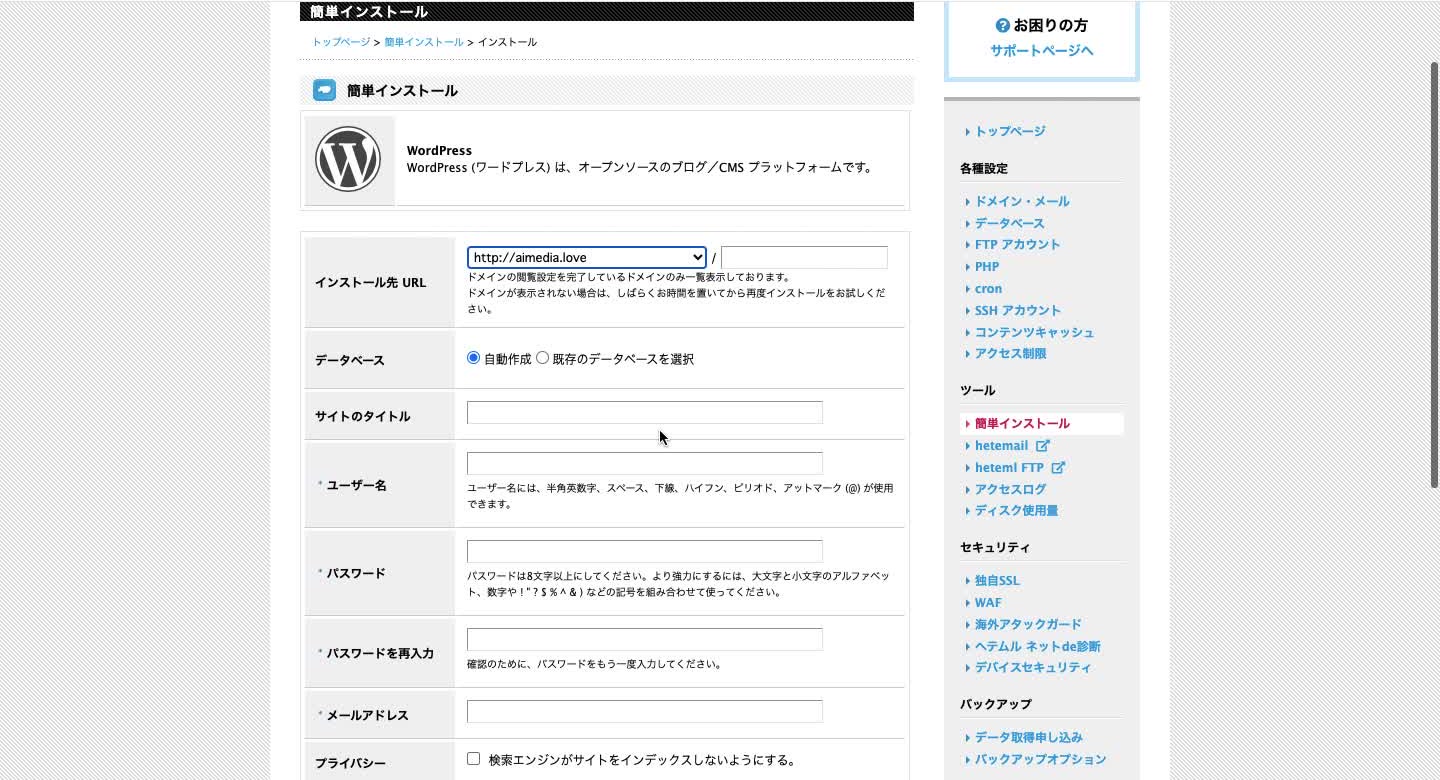Open データ取得申し込み in the backup section

(x=1029, y=737)
